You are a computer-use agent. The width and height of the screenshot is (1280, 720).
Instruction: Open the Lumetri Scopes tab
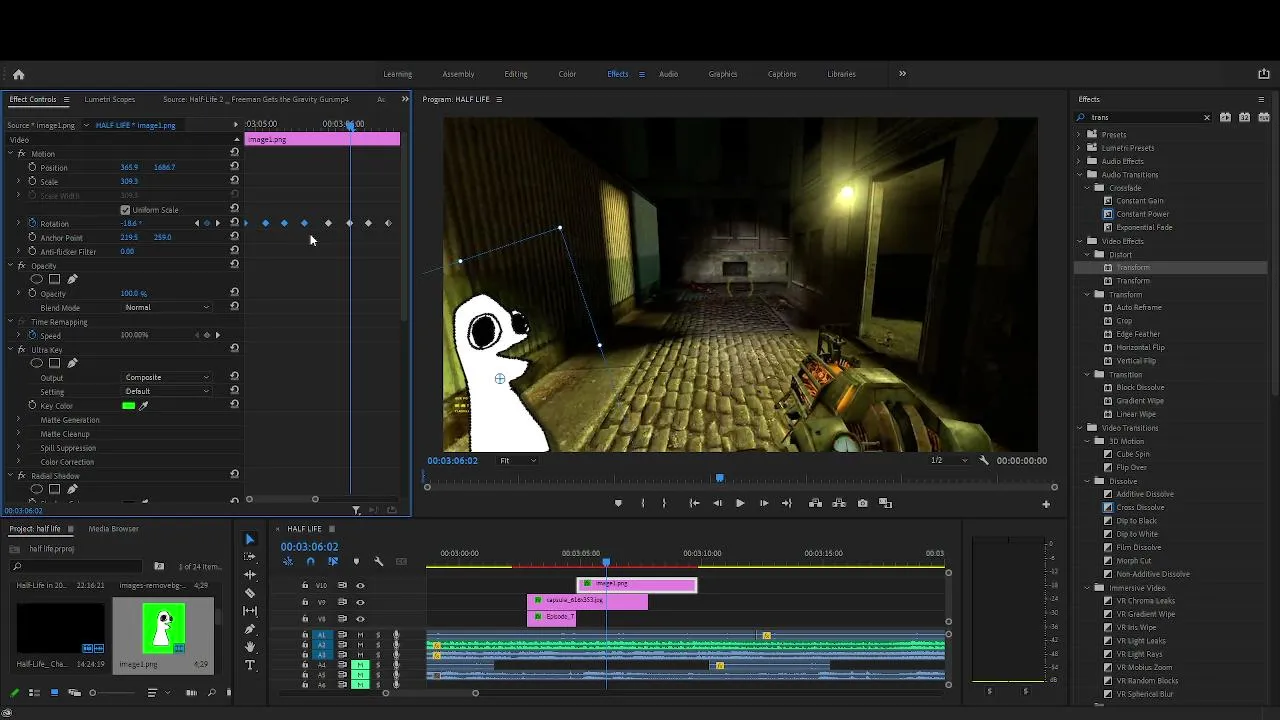110,99
